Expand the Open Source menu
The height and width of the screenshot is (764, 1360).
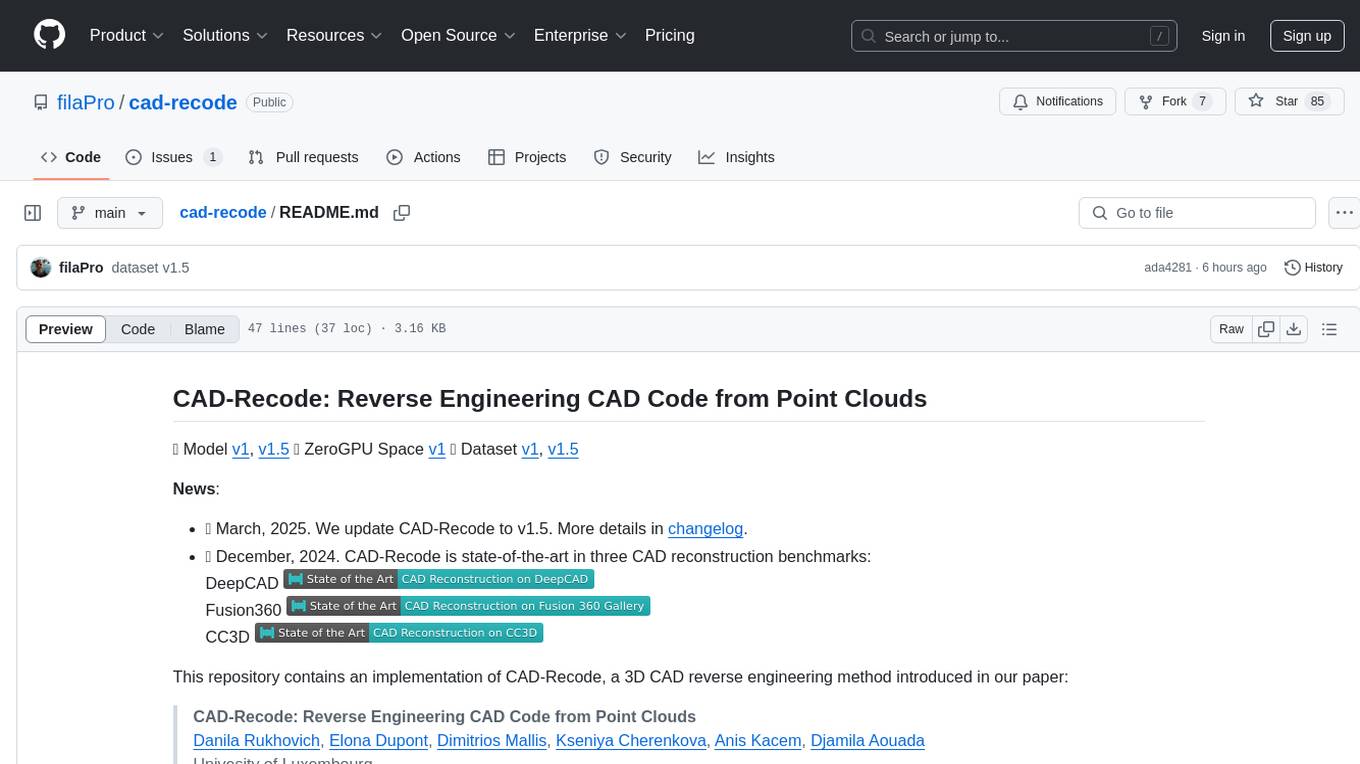click(458, 35)
